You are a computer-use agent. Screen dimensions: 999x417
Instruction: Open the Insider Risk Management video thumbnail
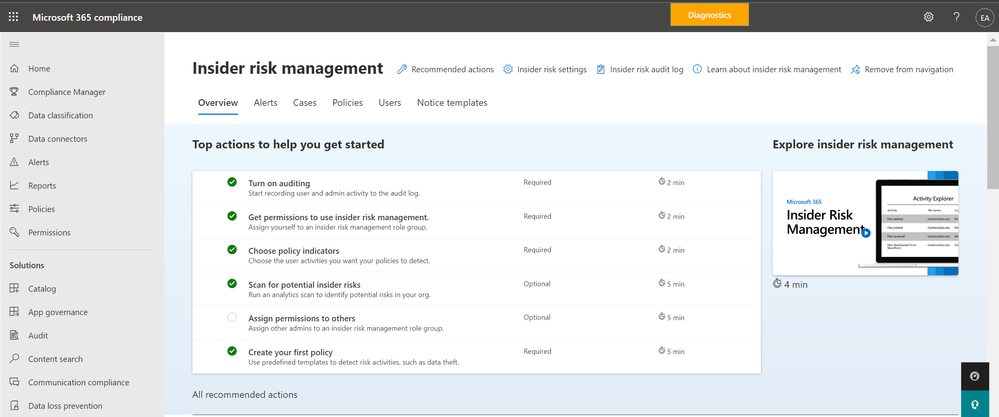pyautogui.click(x=865, y=223)
